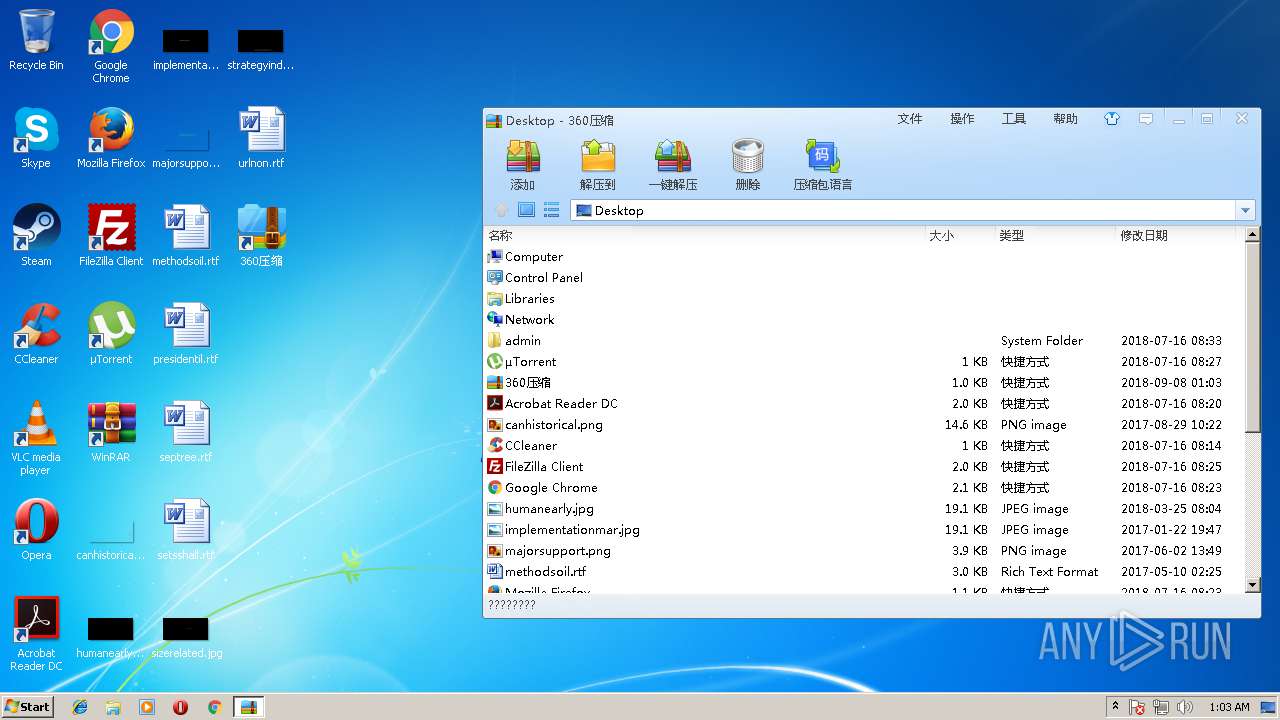Select the µTorrent shortcut row in list
This screenshot has width=1280, height=720.
(864, 362)
